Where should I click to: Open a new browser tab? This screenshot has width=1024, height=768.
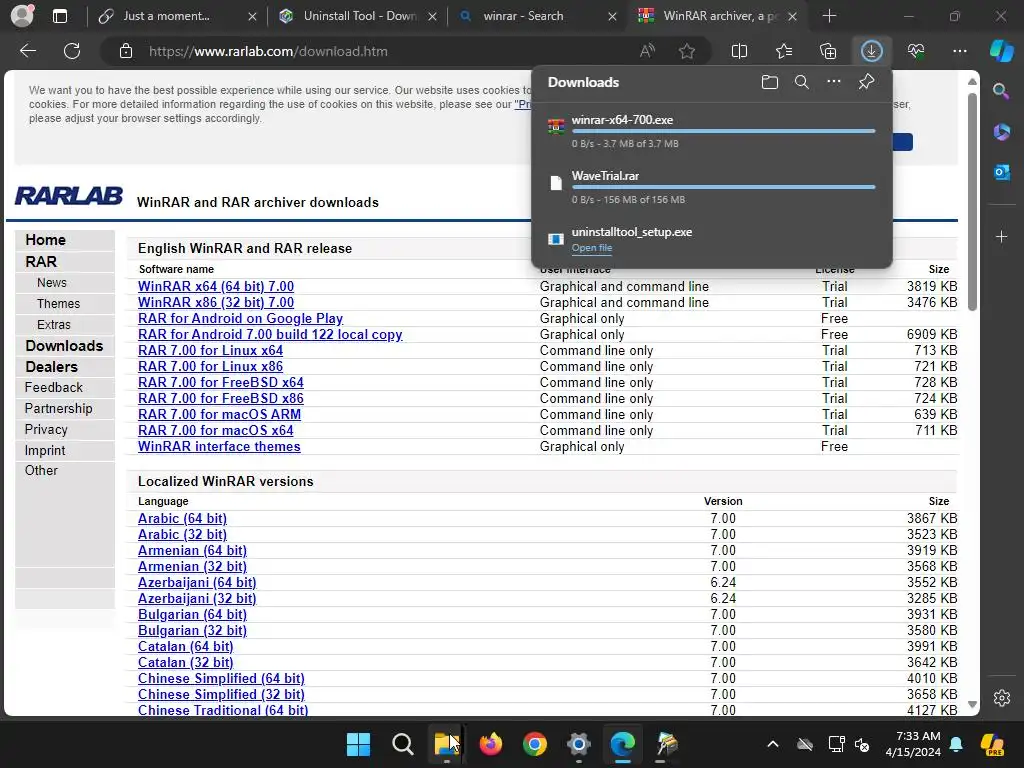pos(829,16)
